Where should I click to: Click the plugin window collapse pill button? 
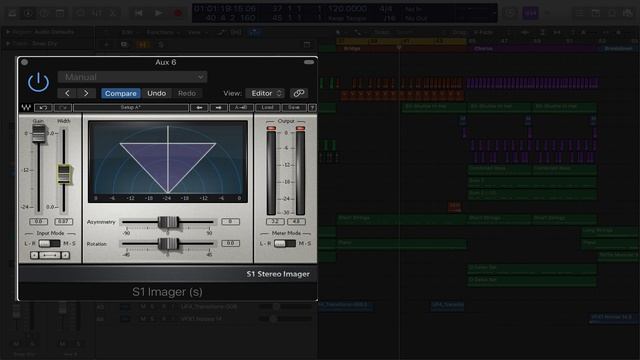pyautogui.click(x=309, y=62)
